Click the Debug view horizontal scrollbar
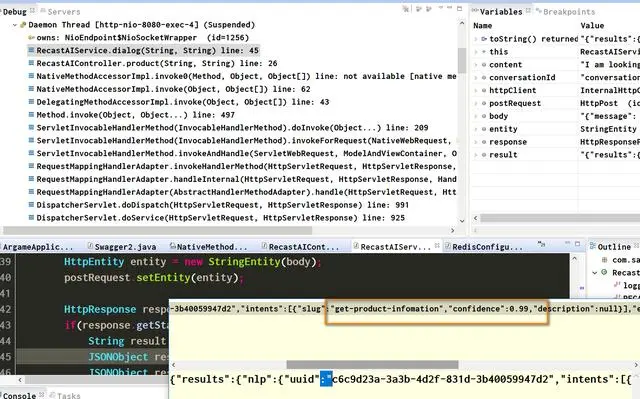Viewport: 640px width, 399px height. pyautogui.click(x=158, y=231)
